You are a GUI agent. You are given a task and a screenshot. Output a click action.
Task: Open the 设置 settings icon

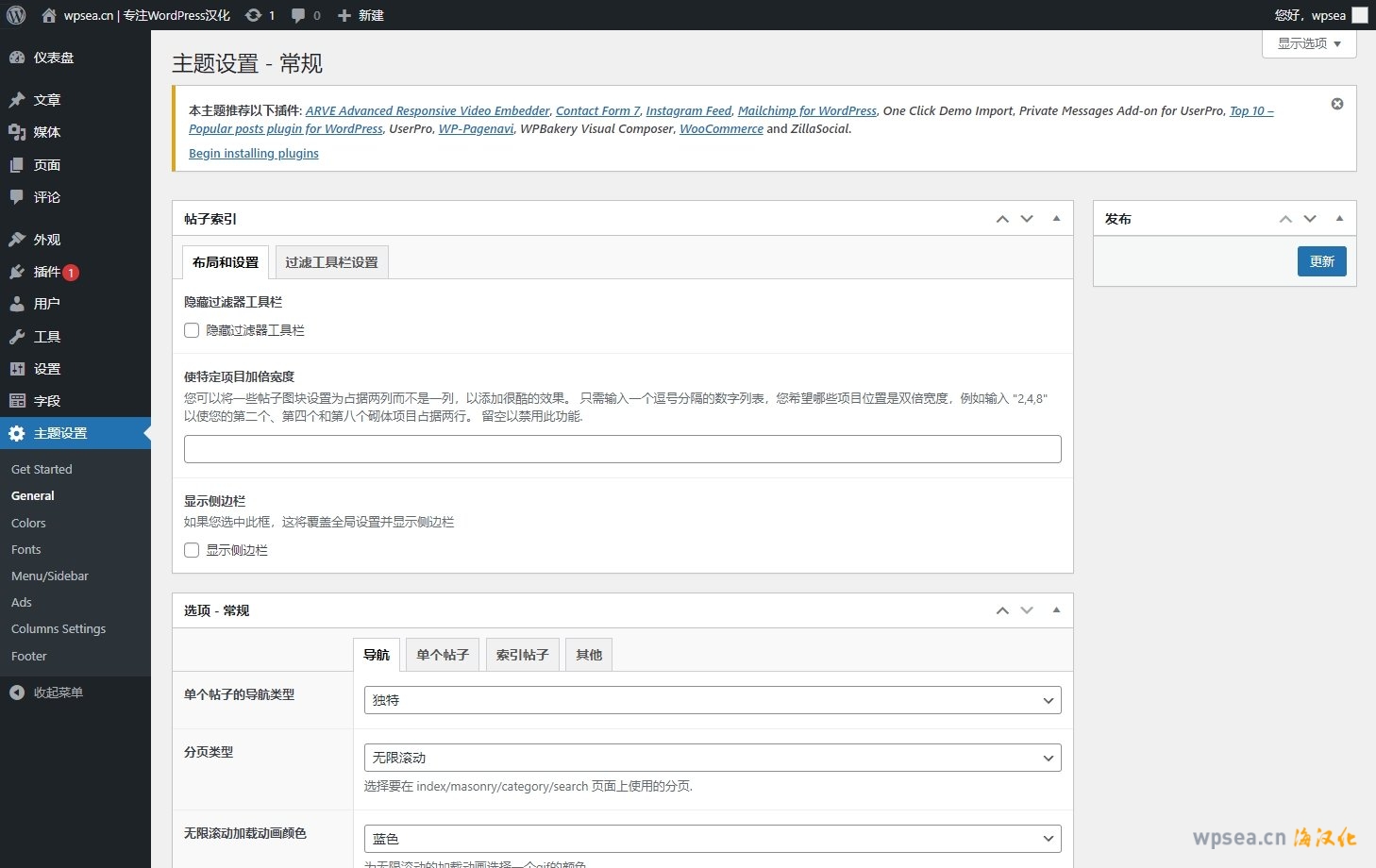(17, 369)
